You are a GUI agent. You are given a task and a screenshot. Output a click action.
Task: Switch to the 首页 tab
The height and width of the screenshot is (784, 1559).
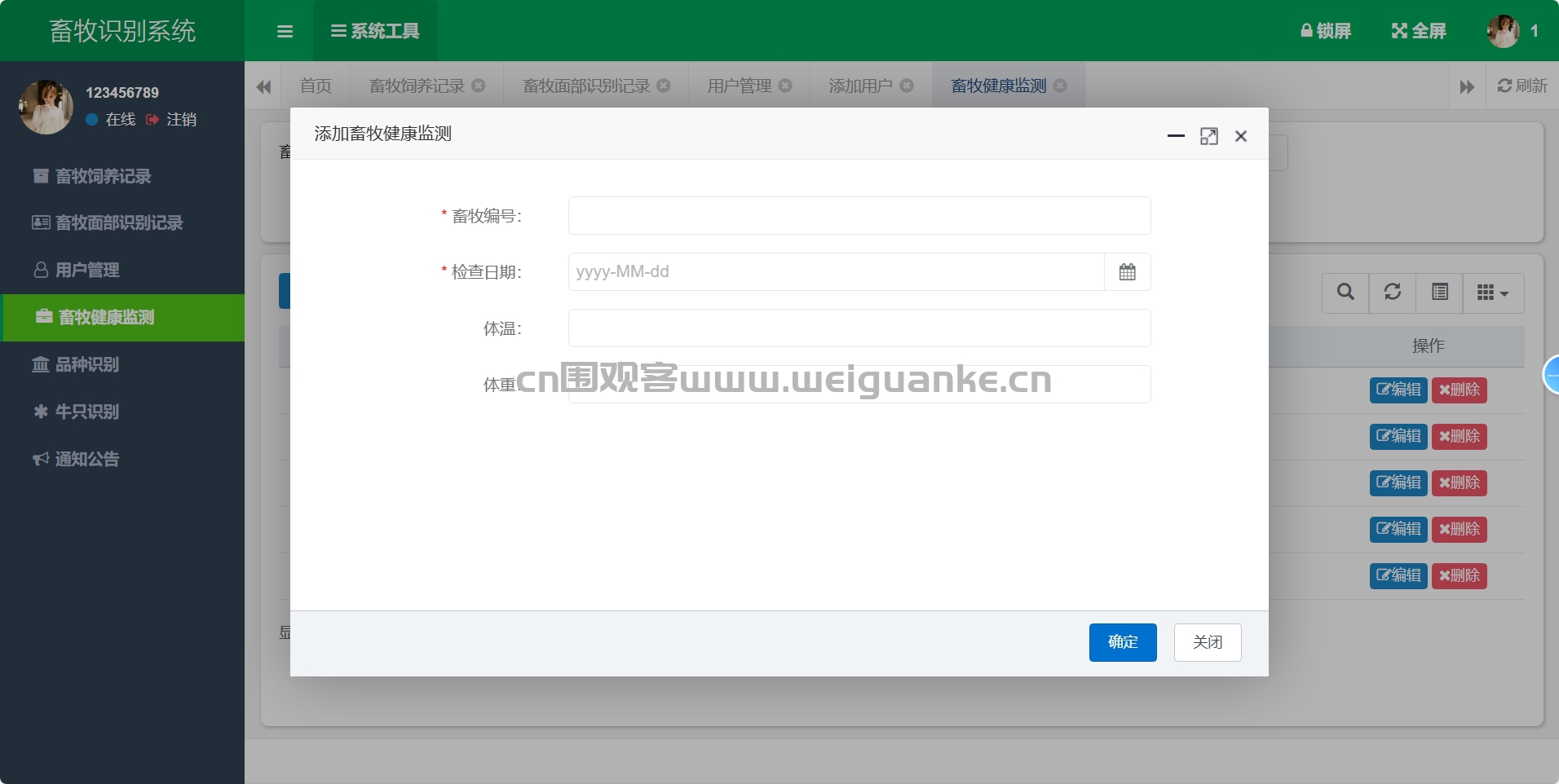pyautogui.click(x=316, y=86)
